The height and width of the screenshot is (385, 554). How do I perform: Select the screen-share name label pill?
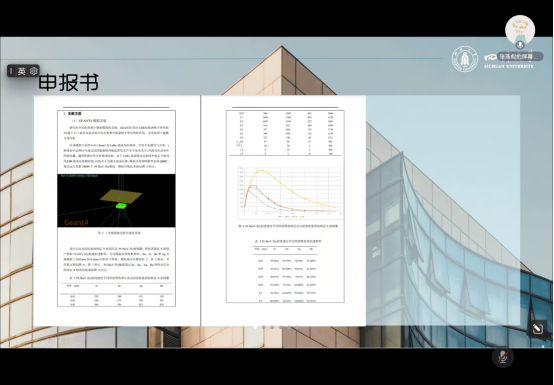point(520,56)
